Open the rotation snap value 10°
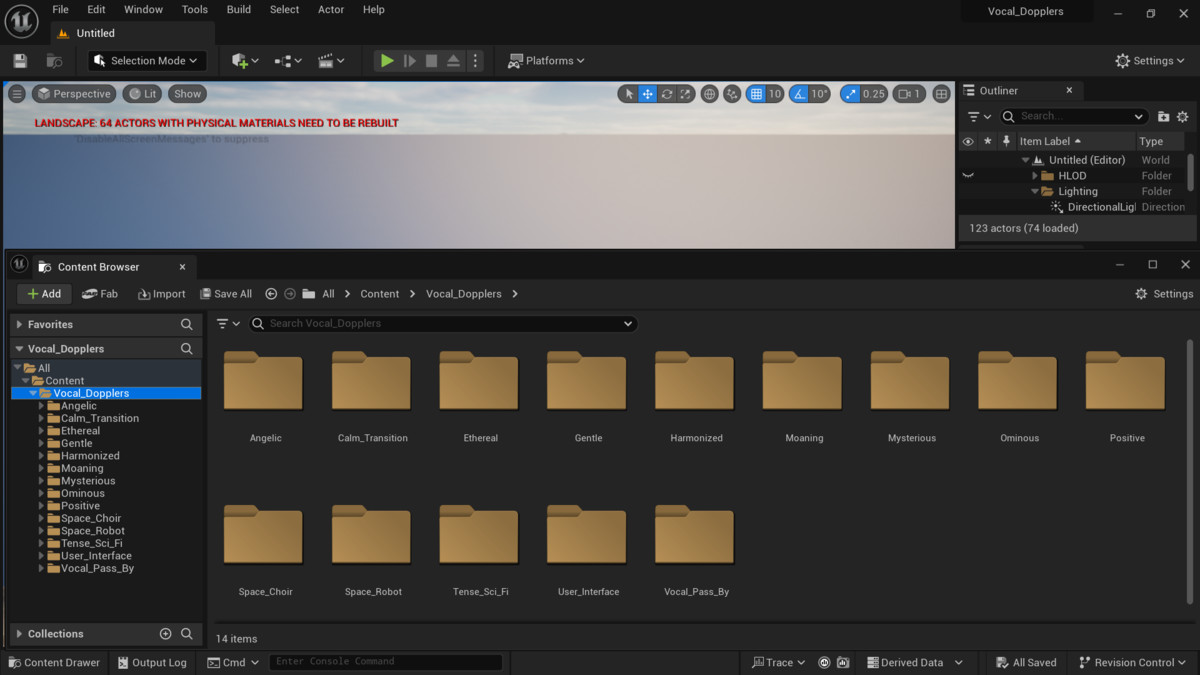 [820, 94]
